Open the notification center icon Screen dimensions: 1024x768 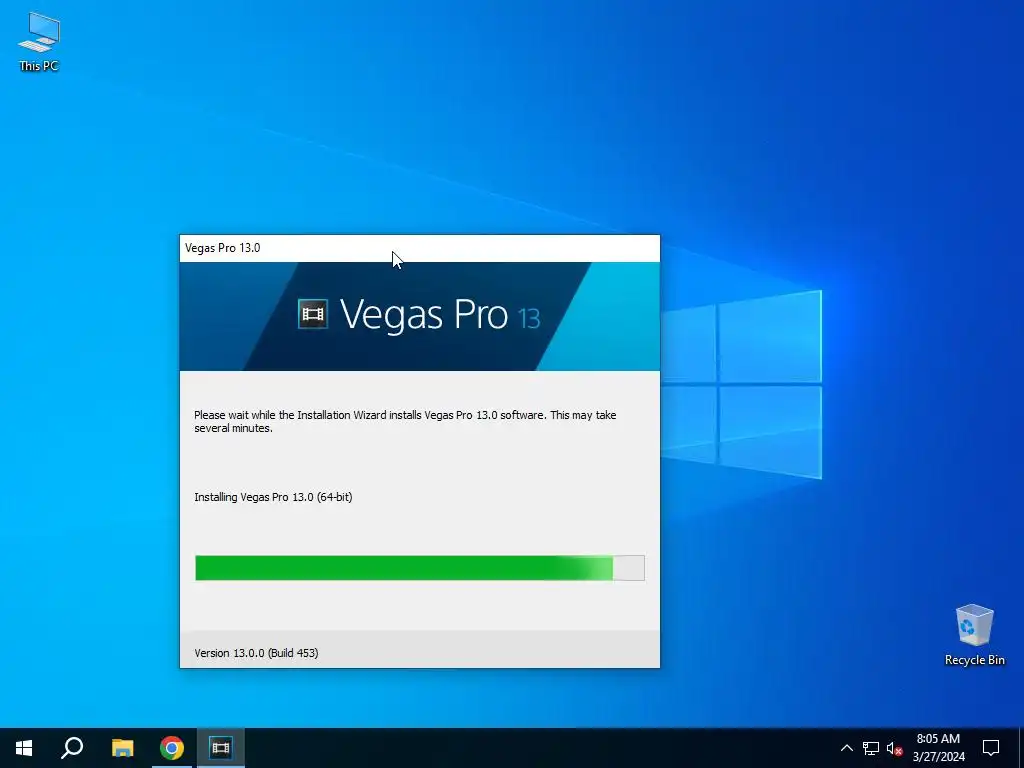(x=991, y=748)
